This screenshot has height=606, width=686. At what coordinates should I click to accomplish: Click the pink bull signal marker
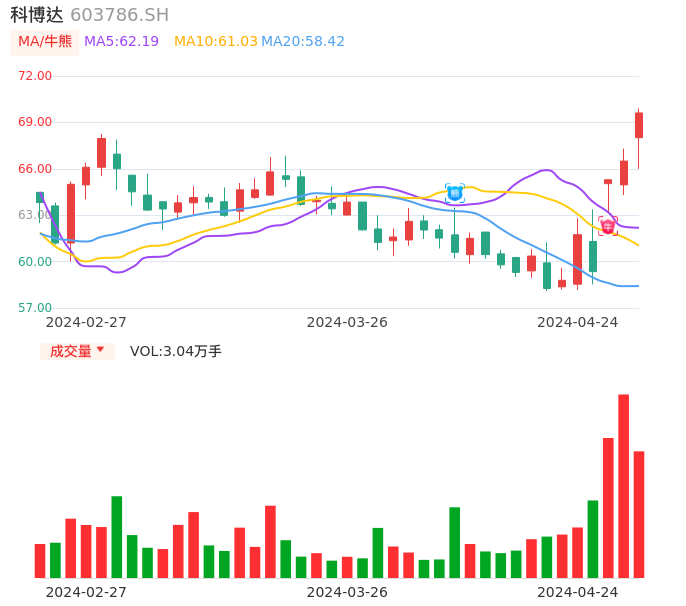click(607, 226)
